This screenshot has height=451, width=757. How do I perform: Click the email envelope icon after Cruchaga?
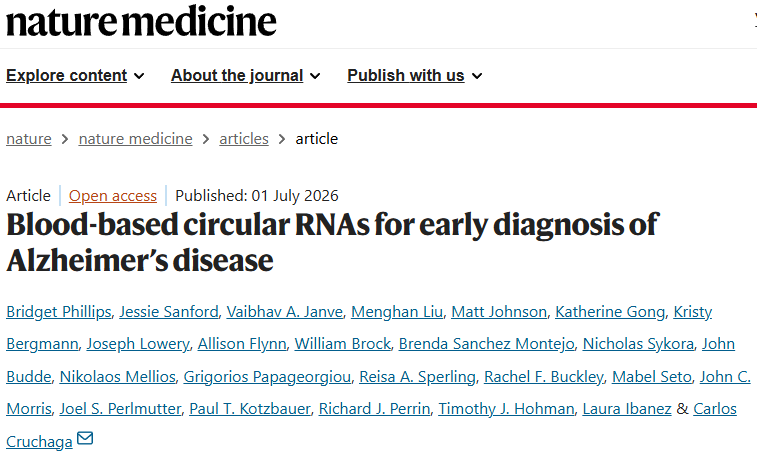(85, 438)
